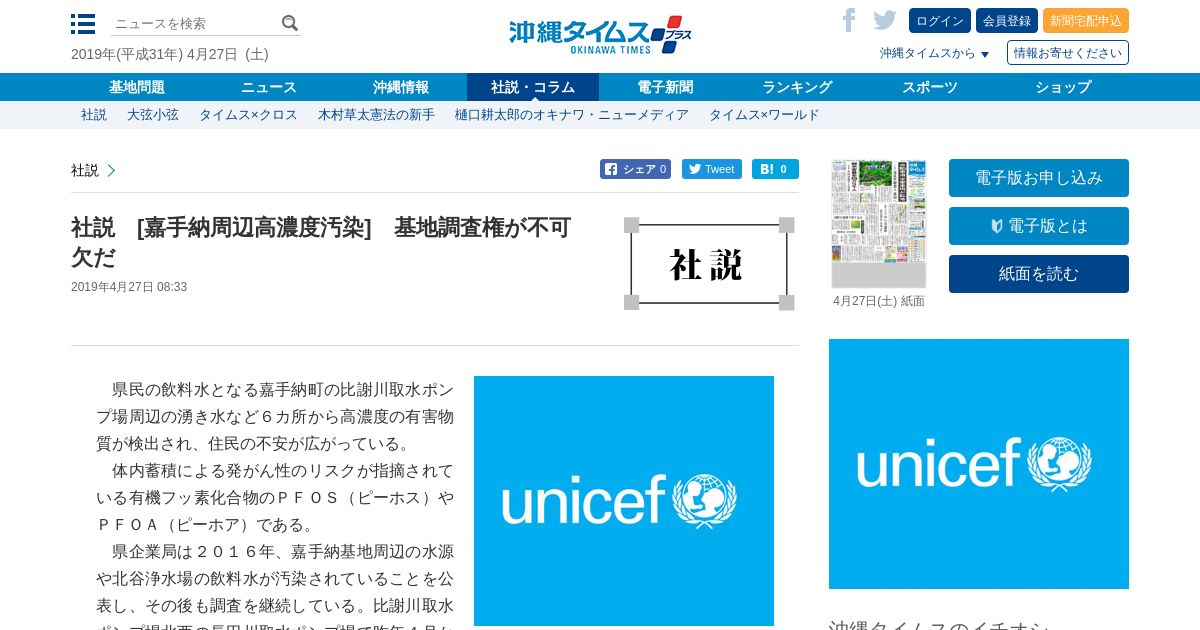Share article via Facebook シェア button
Screen dimensions: 1200x630
coord(635,169)
